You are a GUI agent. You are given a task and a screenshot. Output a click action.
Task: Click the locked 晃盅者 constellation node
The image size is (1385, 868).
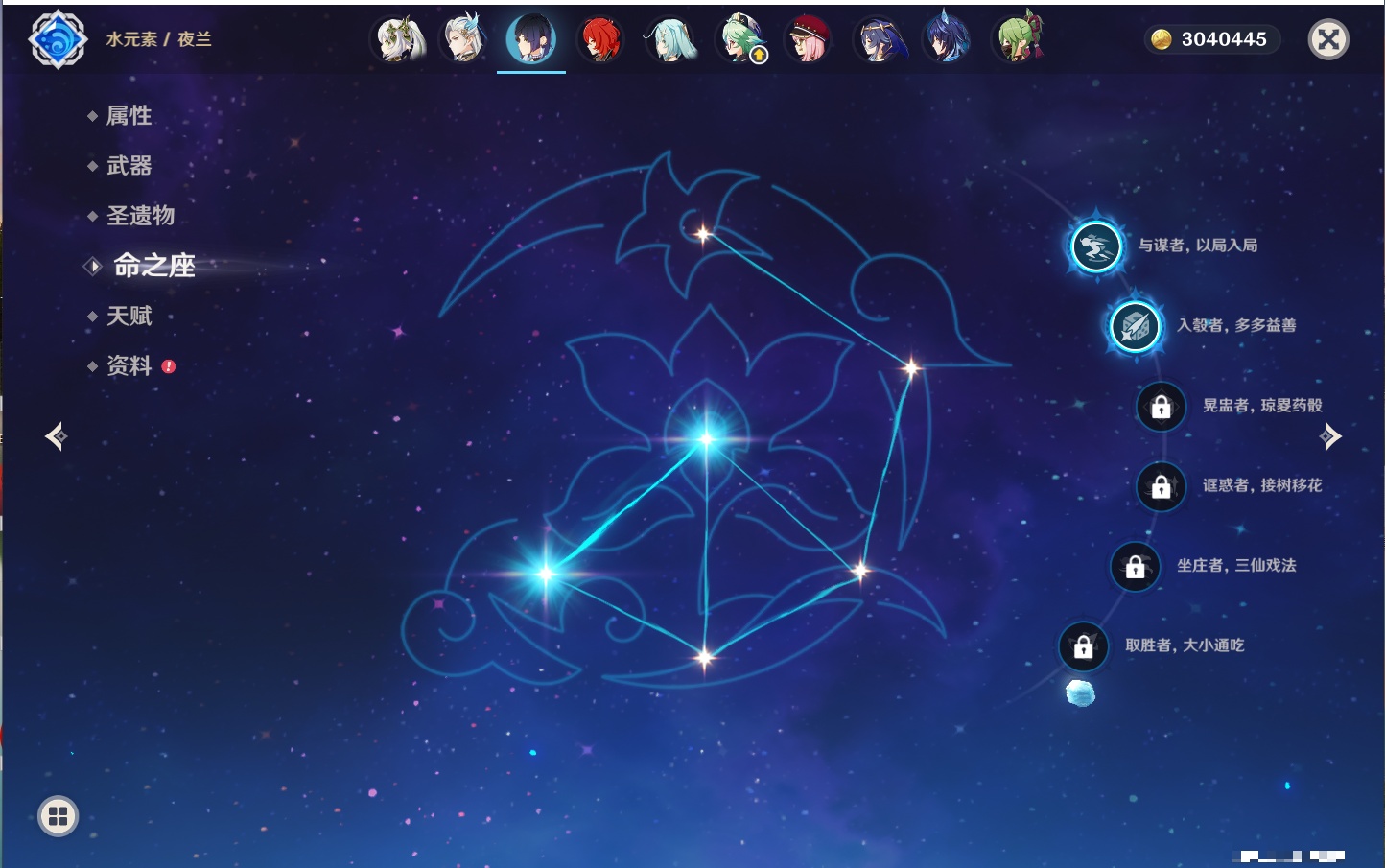tap(1161, 407)
